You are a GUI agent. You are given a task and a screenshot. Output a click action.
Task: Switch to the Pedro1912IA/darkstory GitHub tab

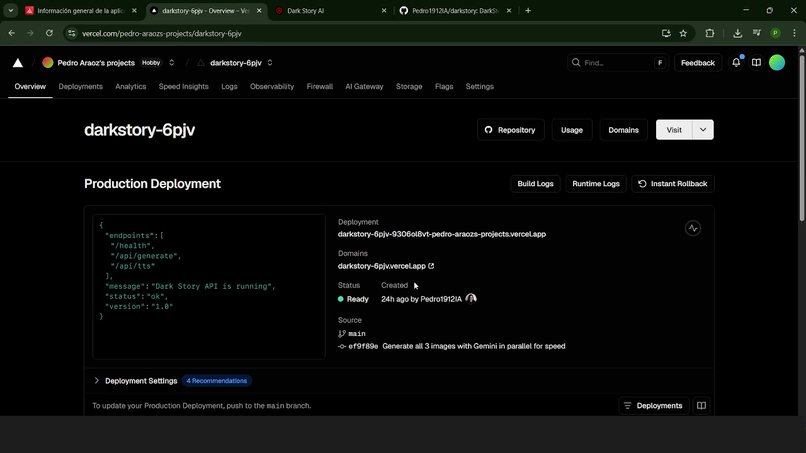click(455, 10)
